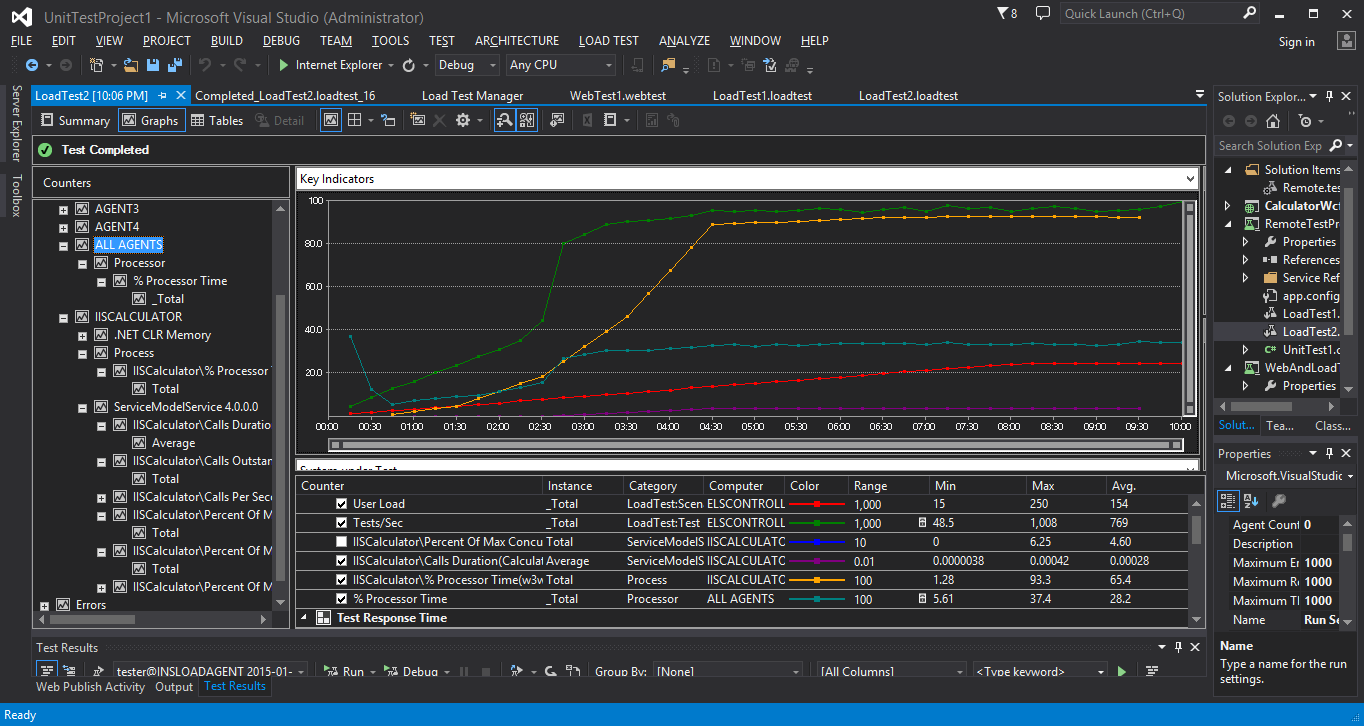1364x726 pixels.
Task: Open the ANALYZE menu
Action: click(684, 41)
